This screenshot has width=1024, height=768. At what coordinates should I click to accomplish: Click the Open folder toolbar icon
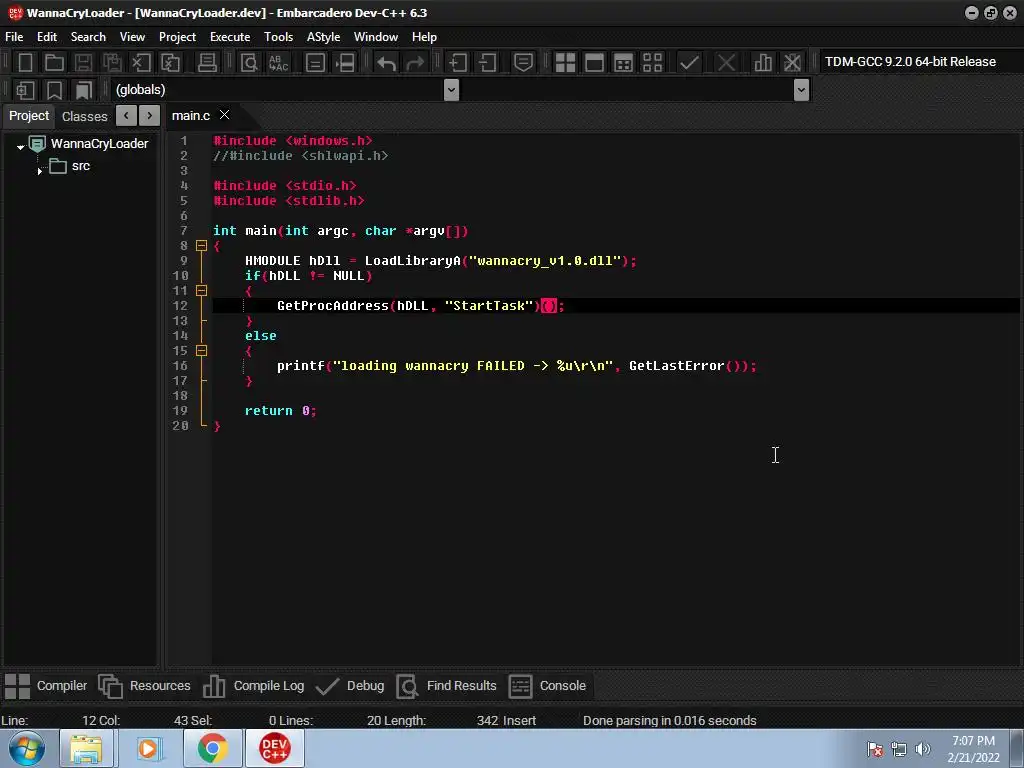[54, 63]
